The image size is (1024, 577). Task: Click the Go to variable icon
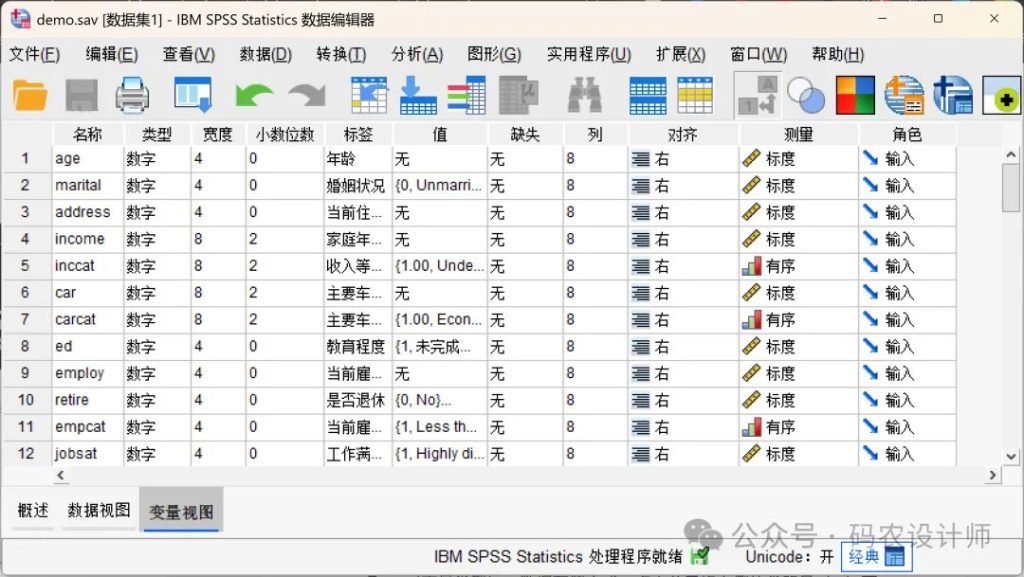tap(418, 96)
